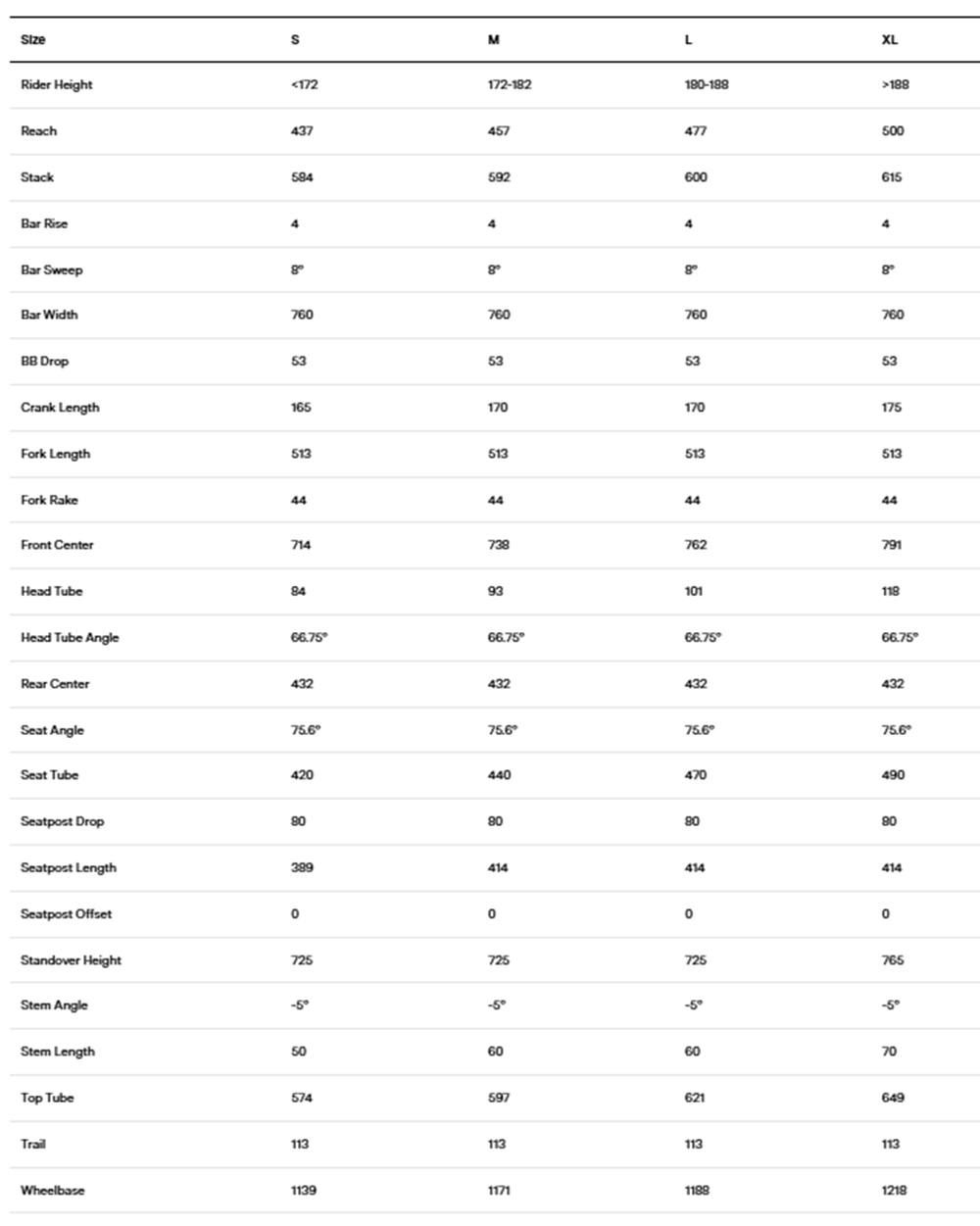Select the Seatpost Offset row label

[x=67, y=914]
